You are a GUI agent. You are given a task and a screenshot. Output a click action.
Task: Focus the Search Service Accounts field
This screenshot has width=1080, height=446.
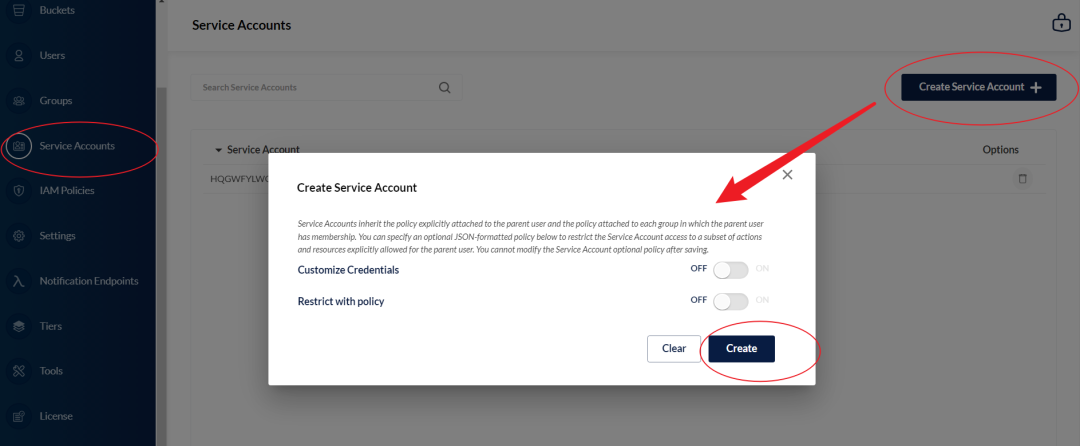(x=326, y=87)
